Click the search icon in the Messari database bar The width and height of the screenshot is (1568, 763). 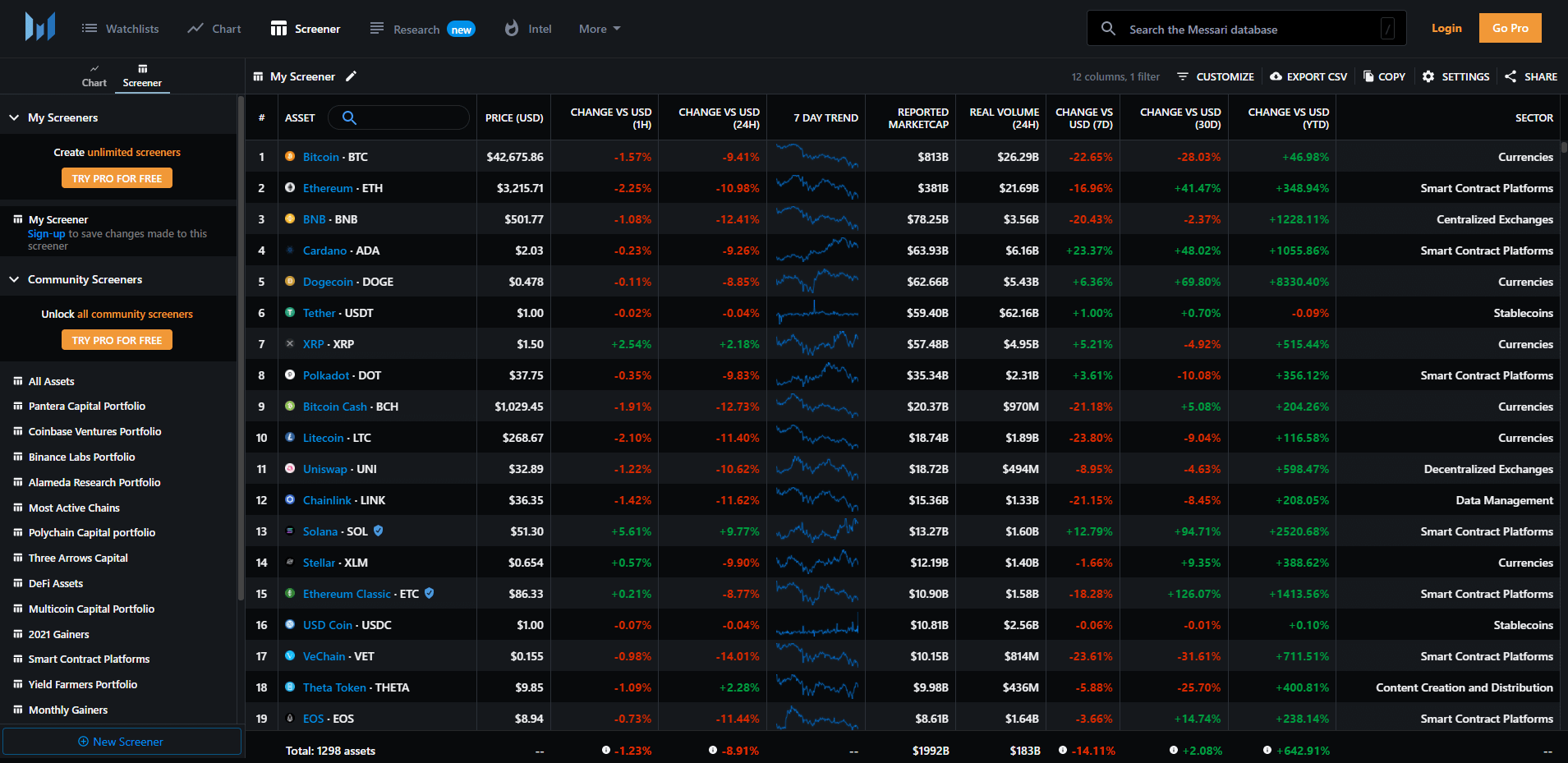click(1108, 29)
